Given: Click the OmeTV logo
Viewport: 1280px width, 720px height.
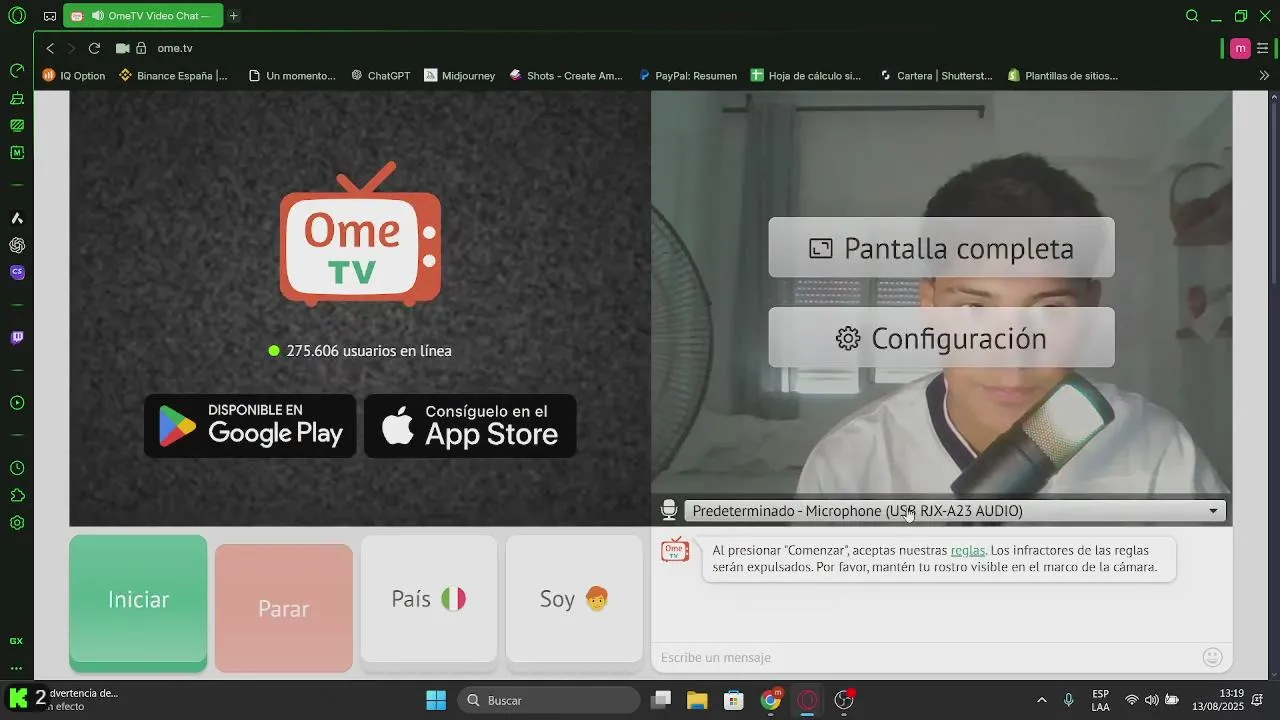Looking at the screenshot, I should (x=360, y=234).
